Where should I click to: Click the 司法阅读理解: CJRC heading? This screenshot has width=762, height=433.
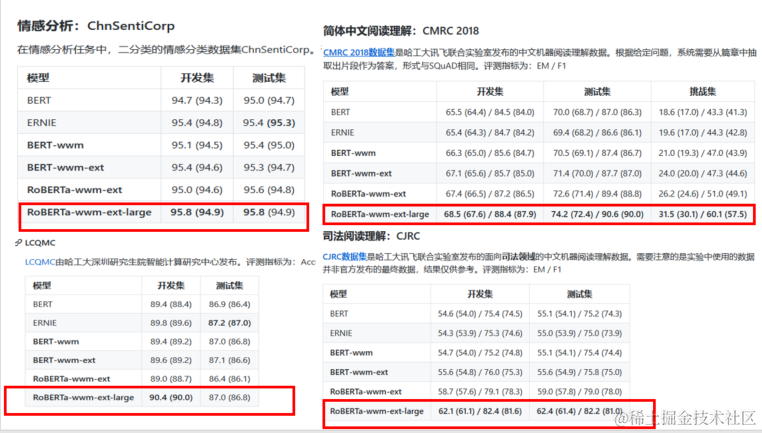[x=371, y=236]
